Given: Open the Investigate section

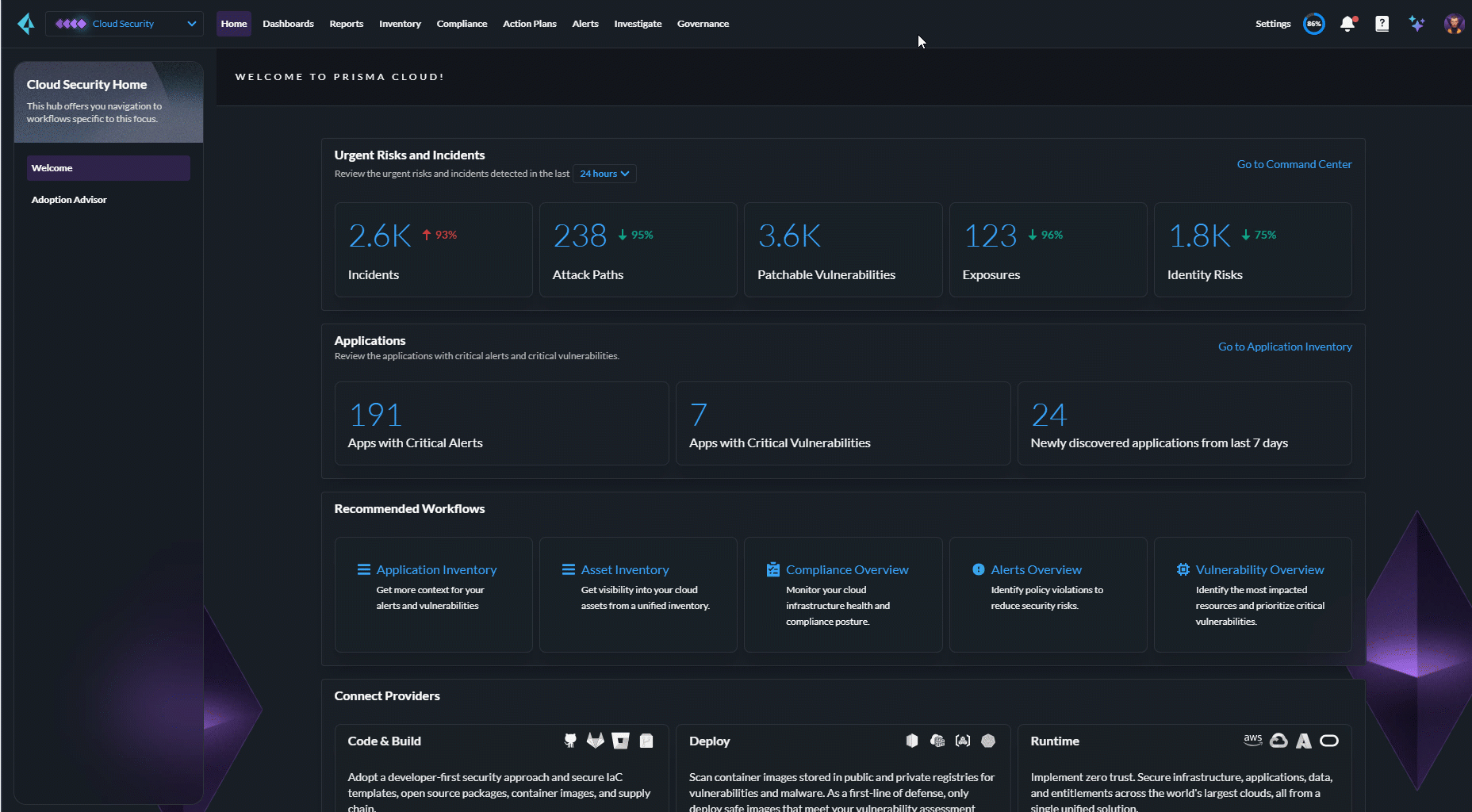Looking at the screenshot, I should tap(638, 24).
